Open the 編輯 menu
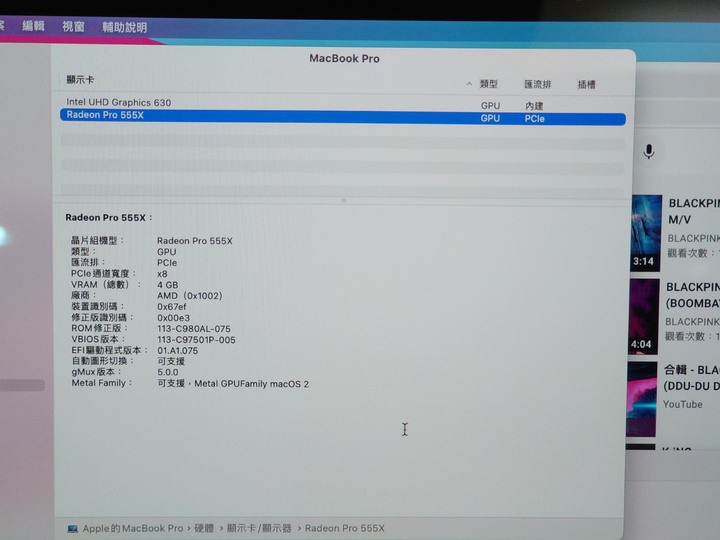720x540 pixels. tap(33, 26)
